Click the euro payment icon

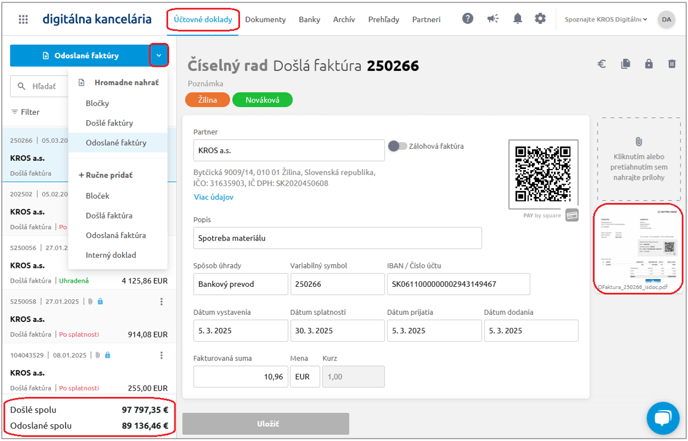[602, 64]
